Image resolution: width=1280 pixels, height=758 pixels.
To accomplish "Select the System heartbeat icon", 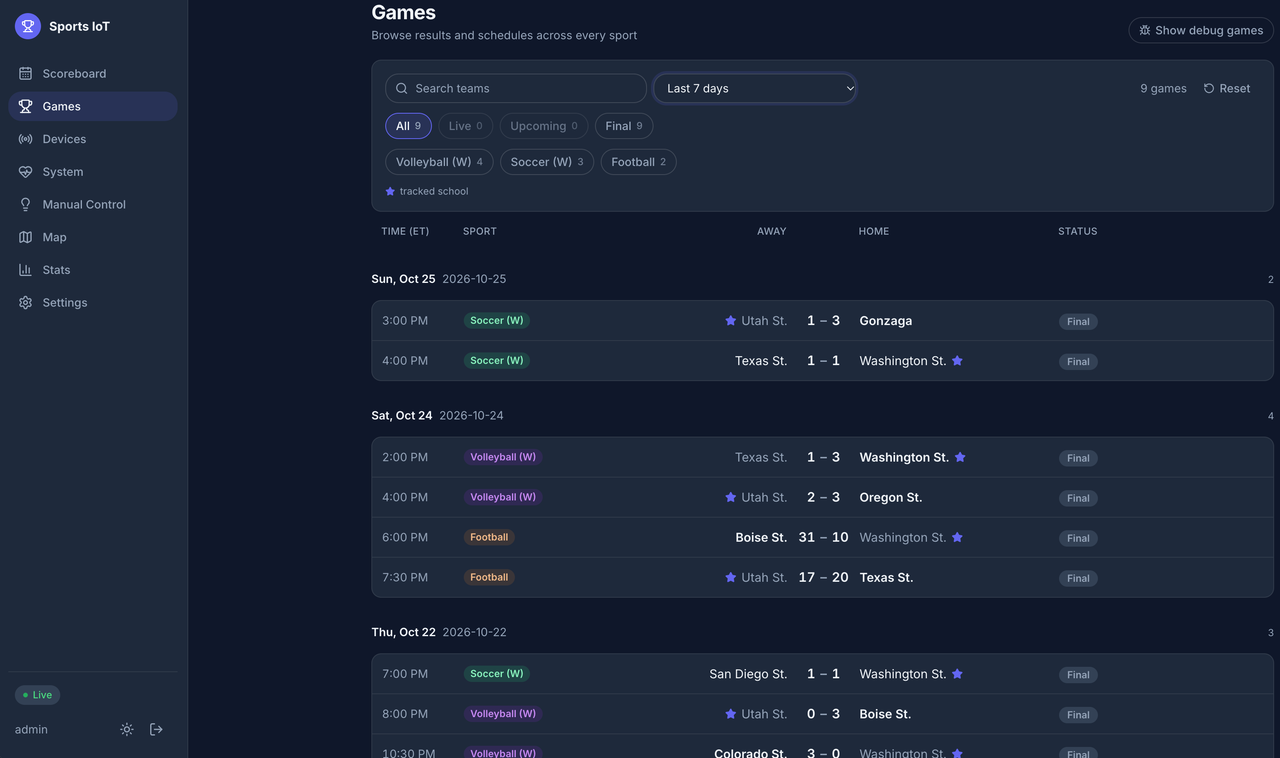I will click(x=25, y=172).
